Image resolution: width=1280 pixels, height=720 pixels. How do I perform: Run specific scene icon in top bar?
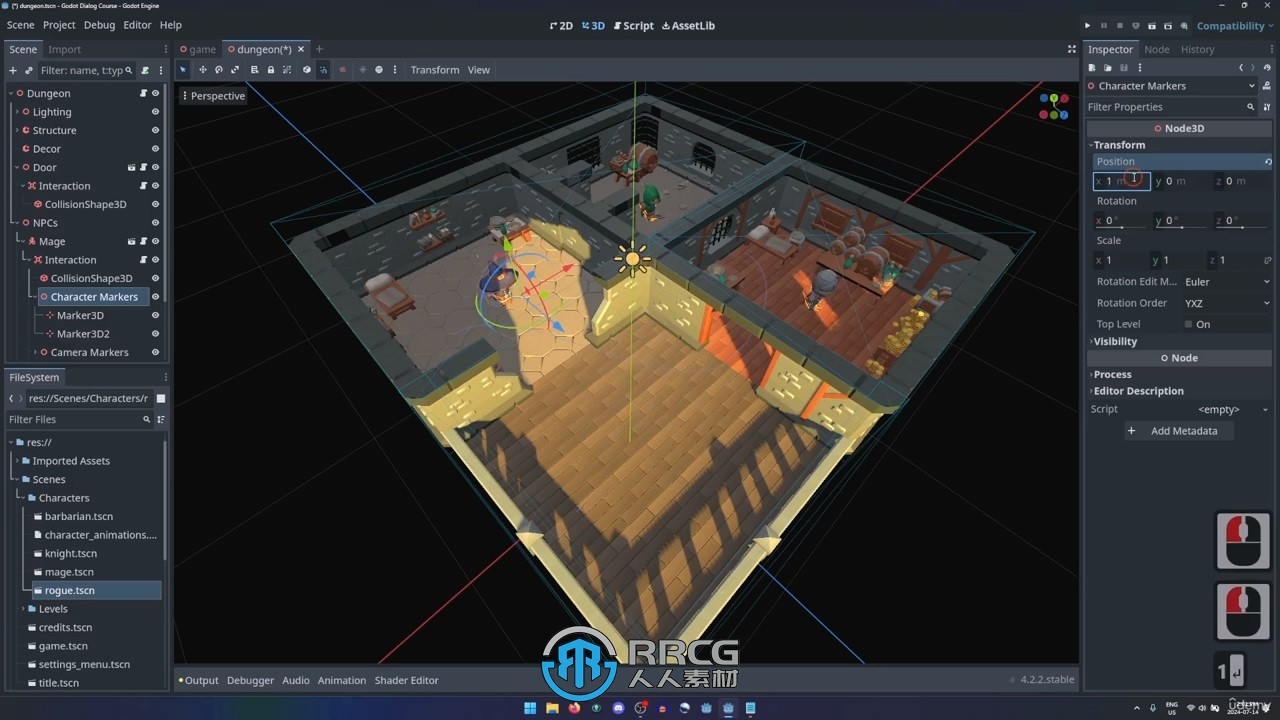1168,26
